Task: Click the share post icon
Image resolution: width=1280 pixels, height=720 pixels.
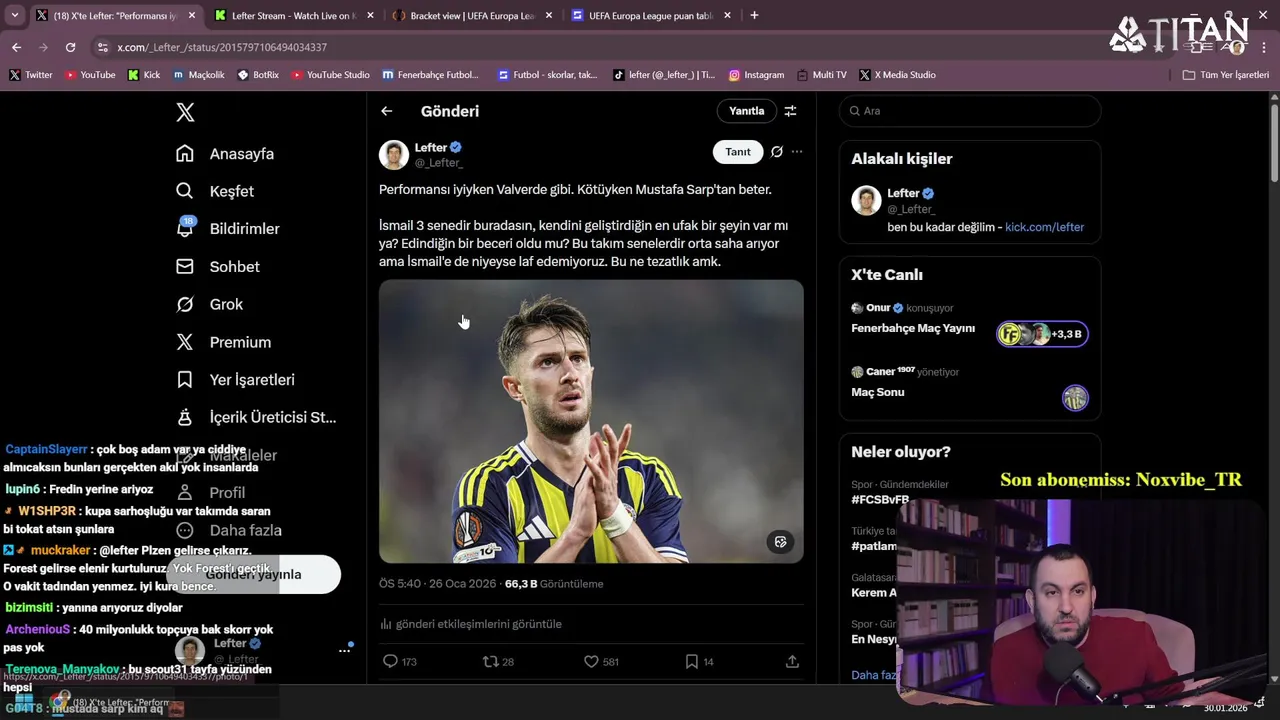Action: point(792,661)
